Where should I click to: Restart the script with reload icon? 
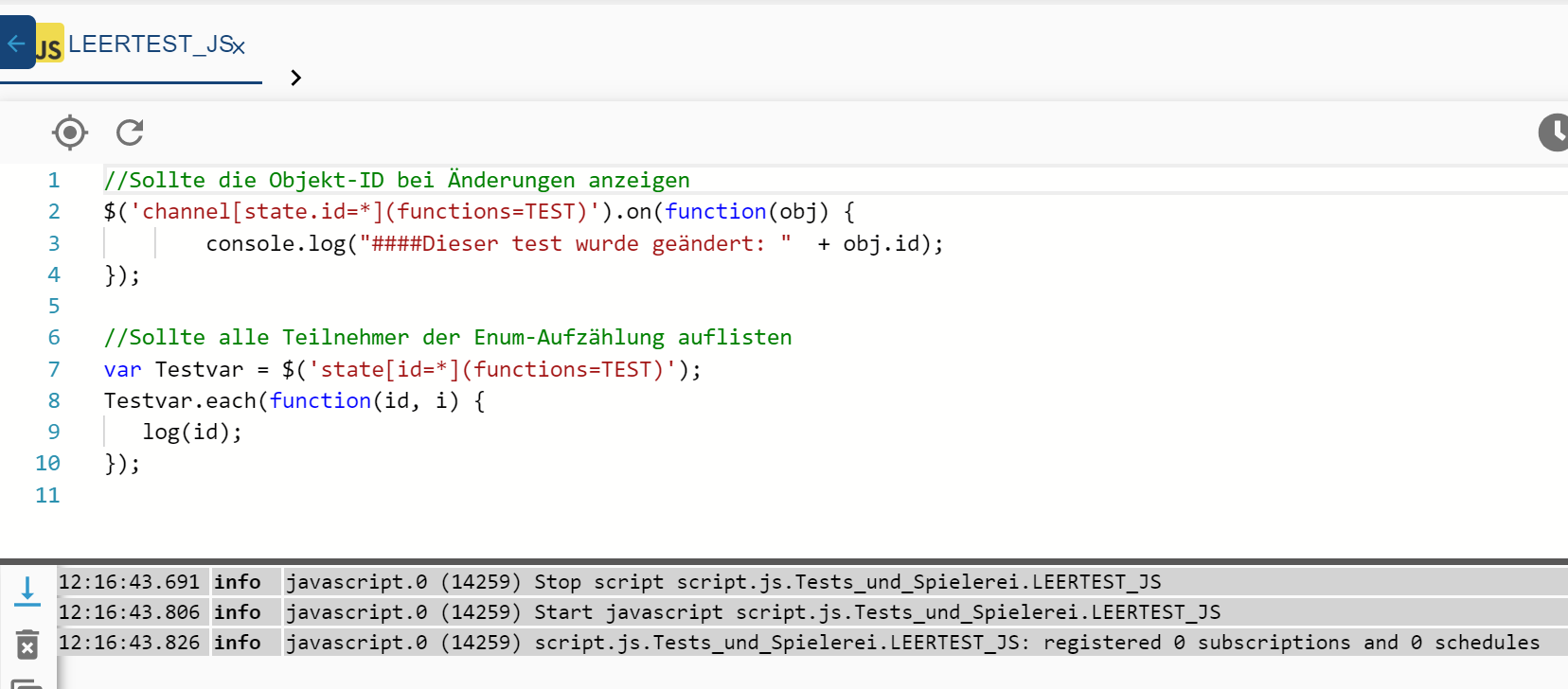130,132
